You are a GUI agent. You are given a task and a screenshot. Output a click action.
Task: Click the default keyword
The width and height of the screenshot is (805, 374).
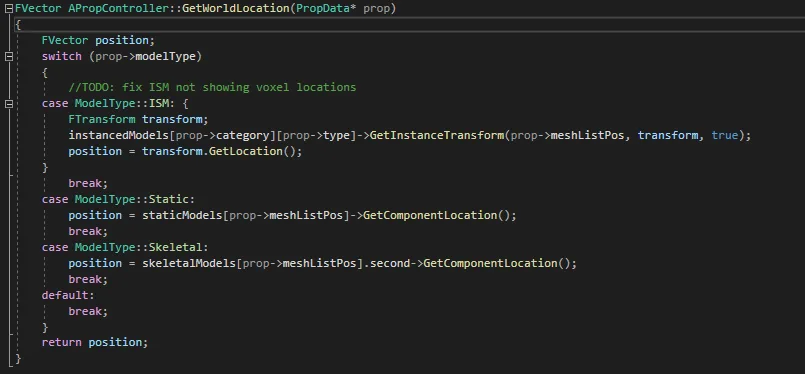coord(65,295)
